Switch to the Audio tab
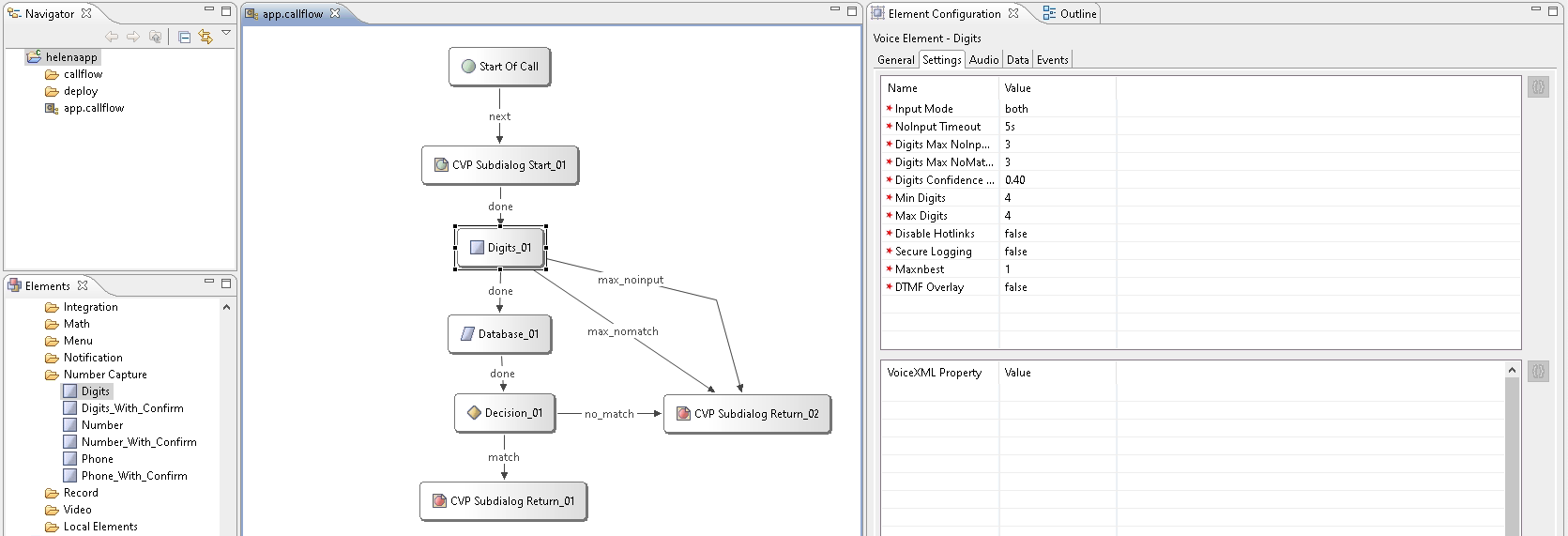The width and height of the screenshot is (1568, 536). tap(983, 60)
